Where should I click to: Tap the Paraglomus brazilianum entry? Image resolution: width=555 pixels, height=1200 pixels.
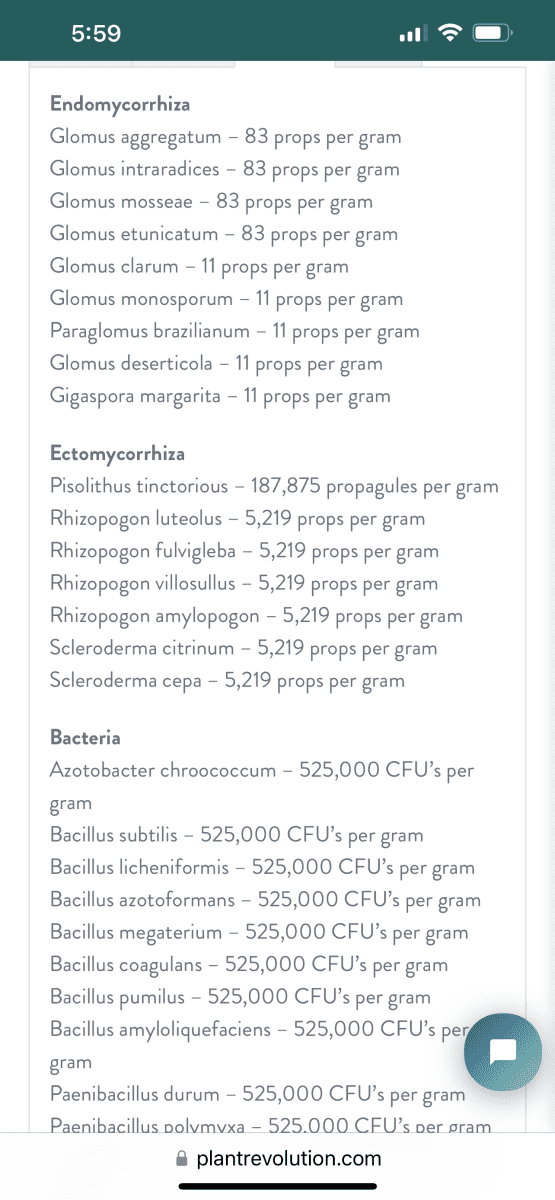pyautogui.click(x=235, y=331)
